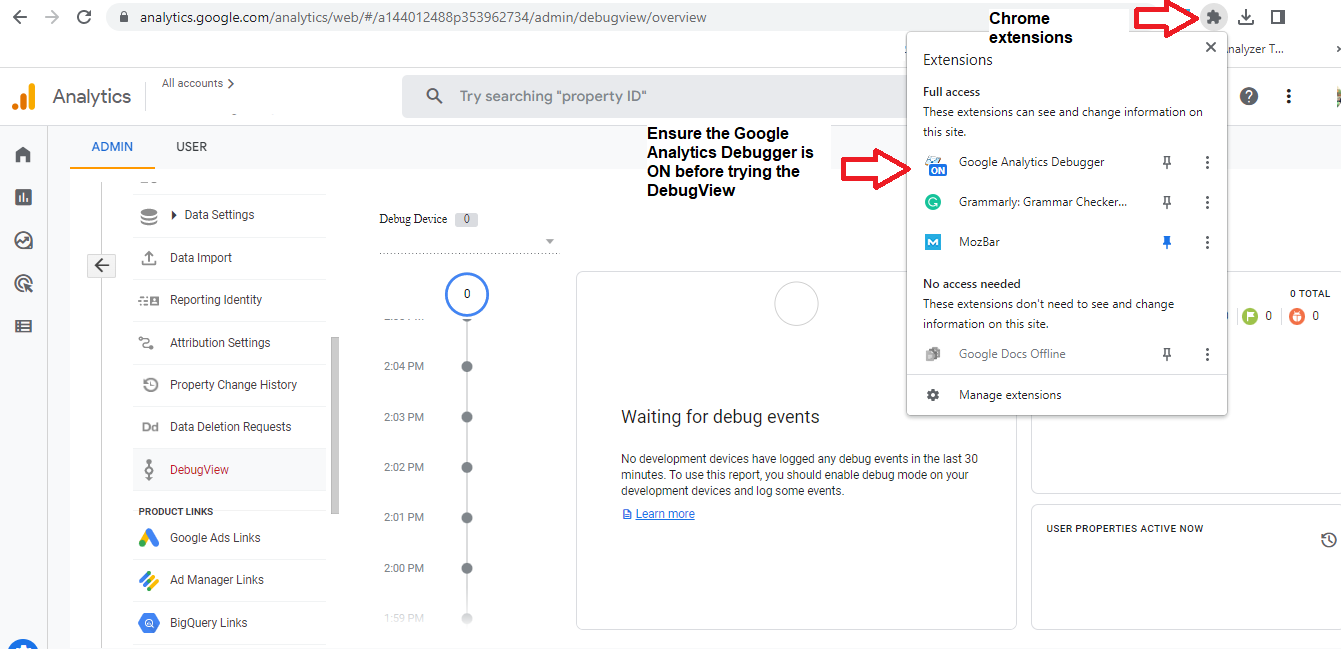Image resolution: width=1341 pixels, height=649 pixels.
Task: Click the Google Docs Offline extension icon
Action: [x=933, y=354]
